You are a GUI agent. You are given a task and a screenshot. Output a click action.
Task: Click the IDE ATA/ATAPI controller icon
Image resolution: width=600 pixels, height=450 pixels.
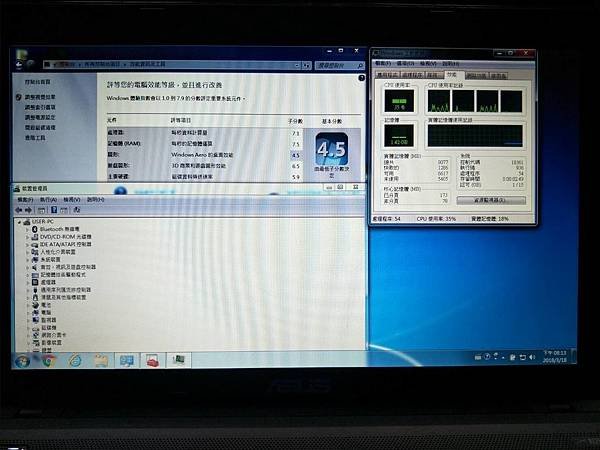click(x=35, y=245)
